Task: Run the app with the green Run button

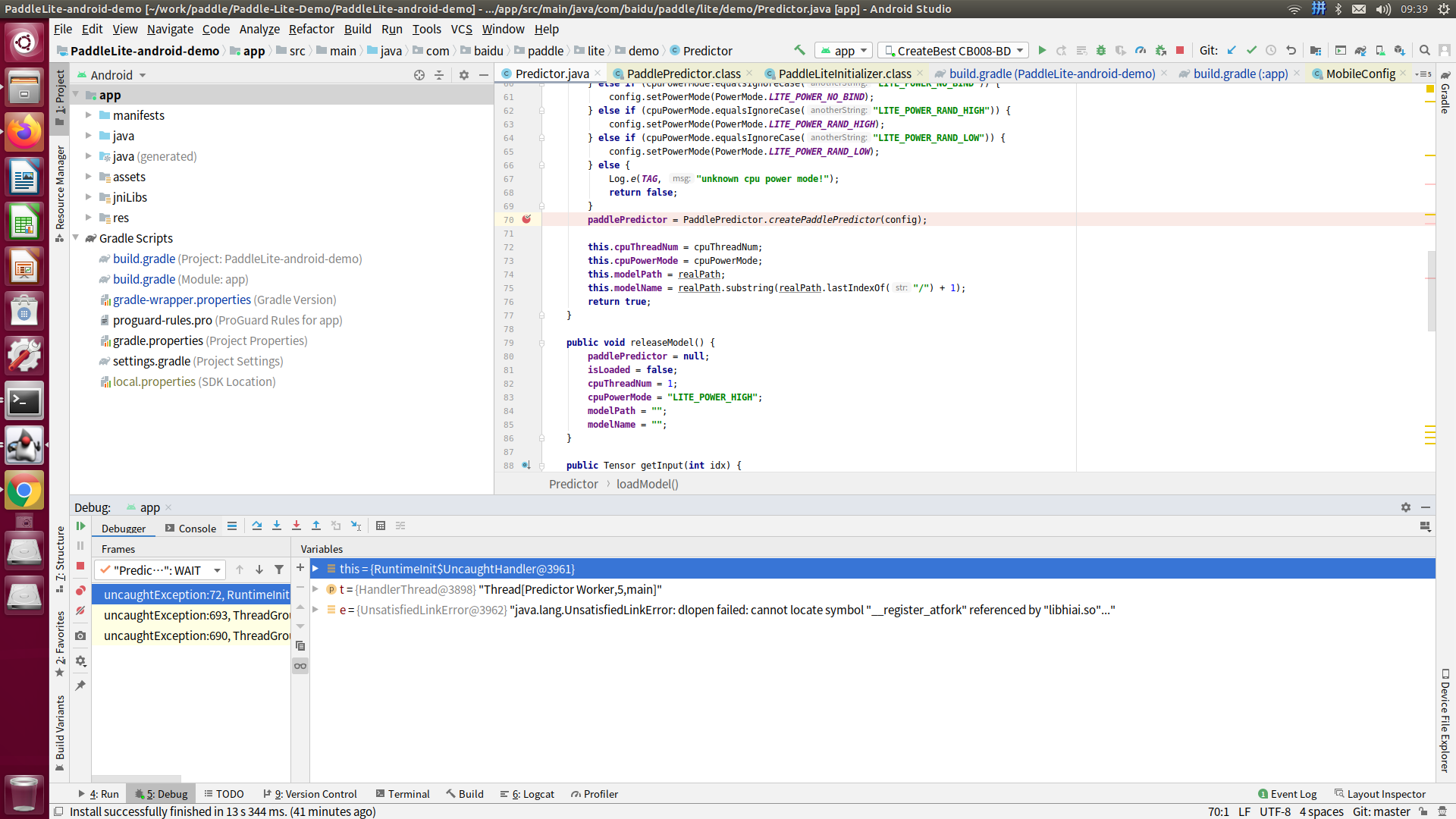Action: (1042, 51)
